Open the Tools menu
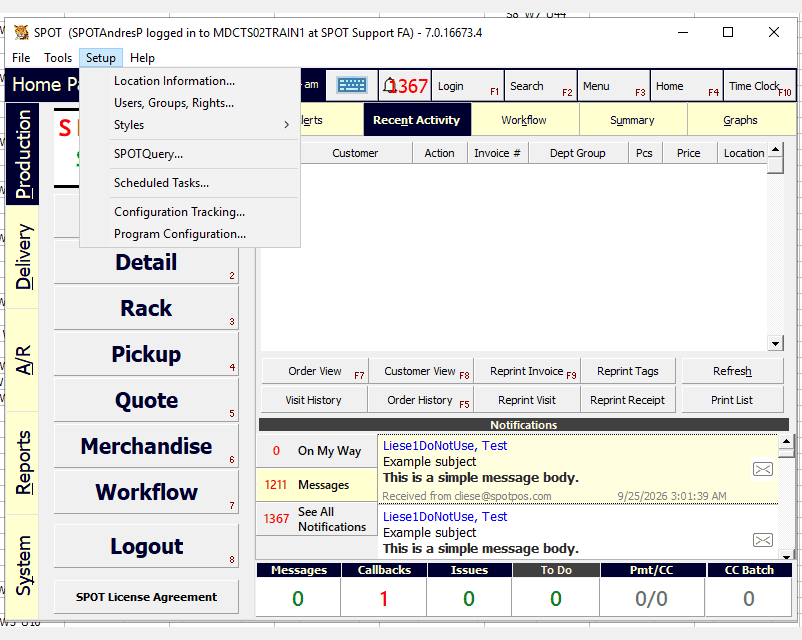 [58, 58]
